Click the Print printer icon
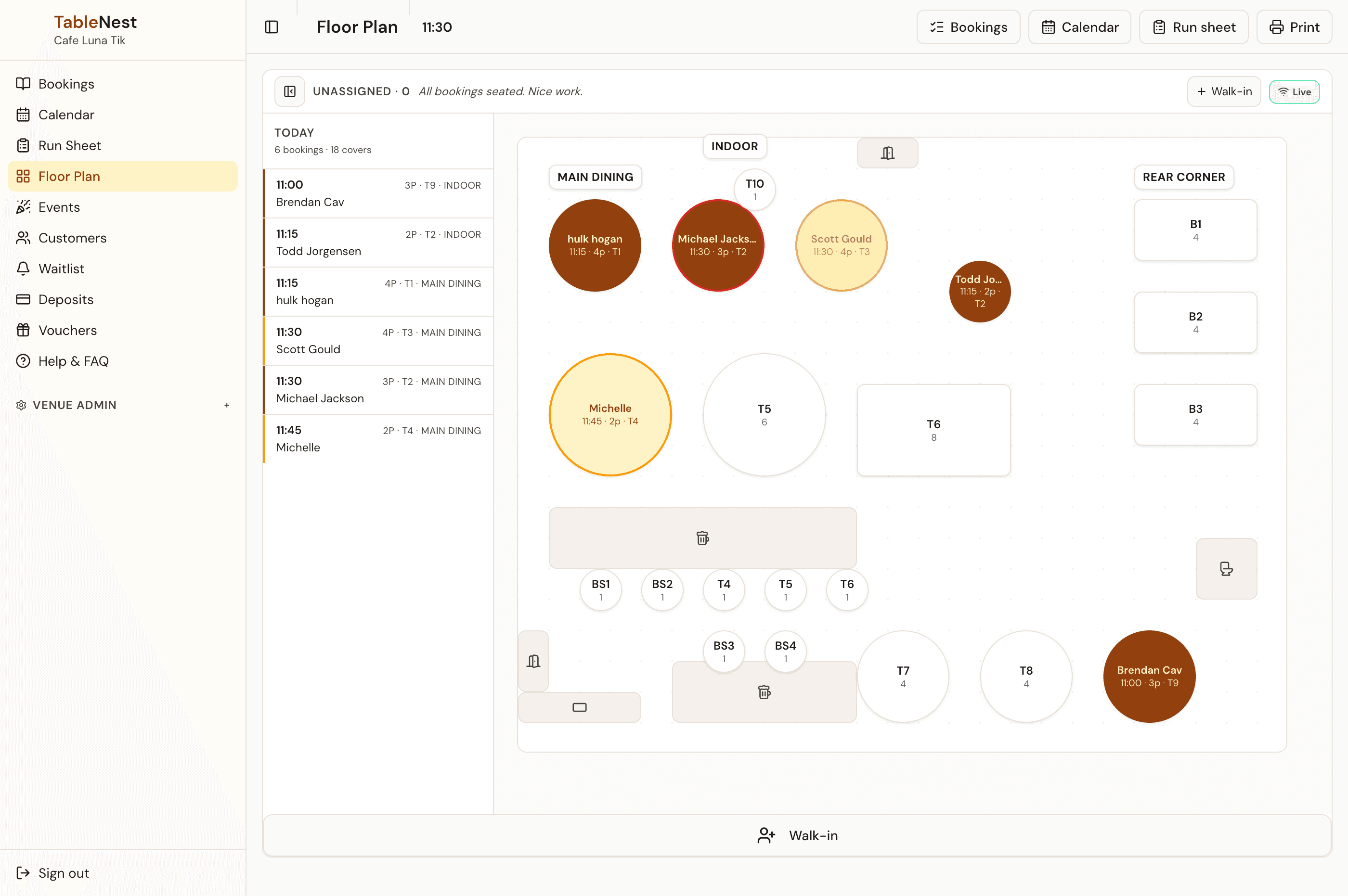The height and width of the screenshot is (896, 1348). click(x=1277, y=27)
